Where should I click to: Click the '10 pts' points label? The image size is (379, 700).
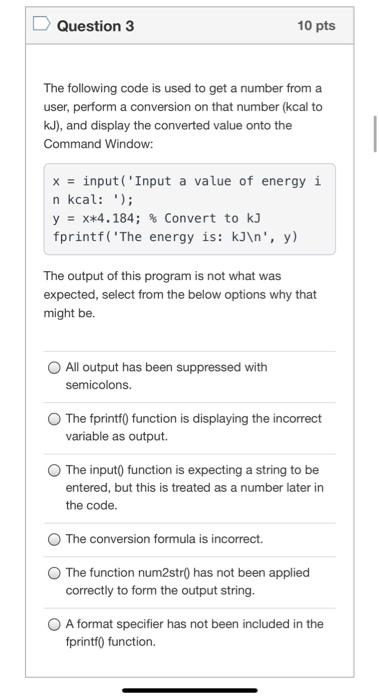pyautogui.click(x=316, y=25)
